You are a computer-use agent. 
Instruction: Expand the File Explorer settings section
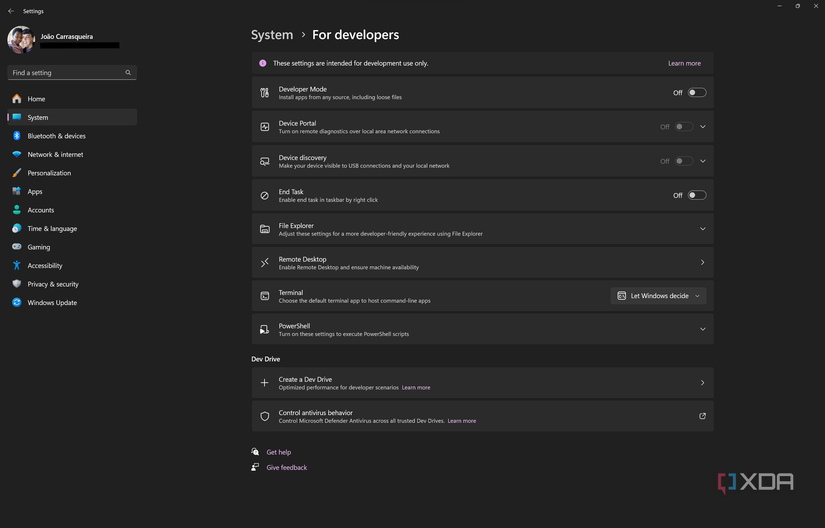tap(702, 229)
